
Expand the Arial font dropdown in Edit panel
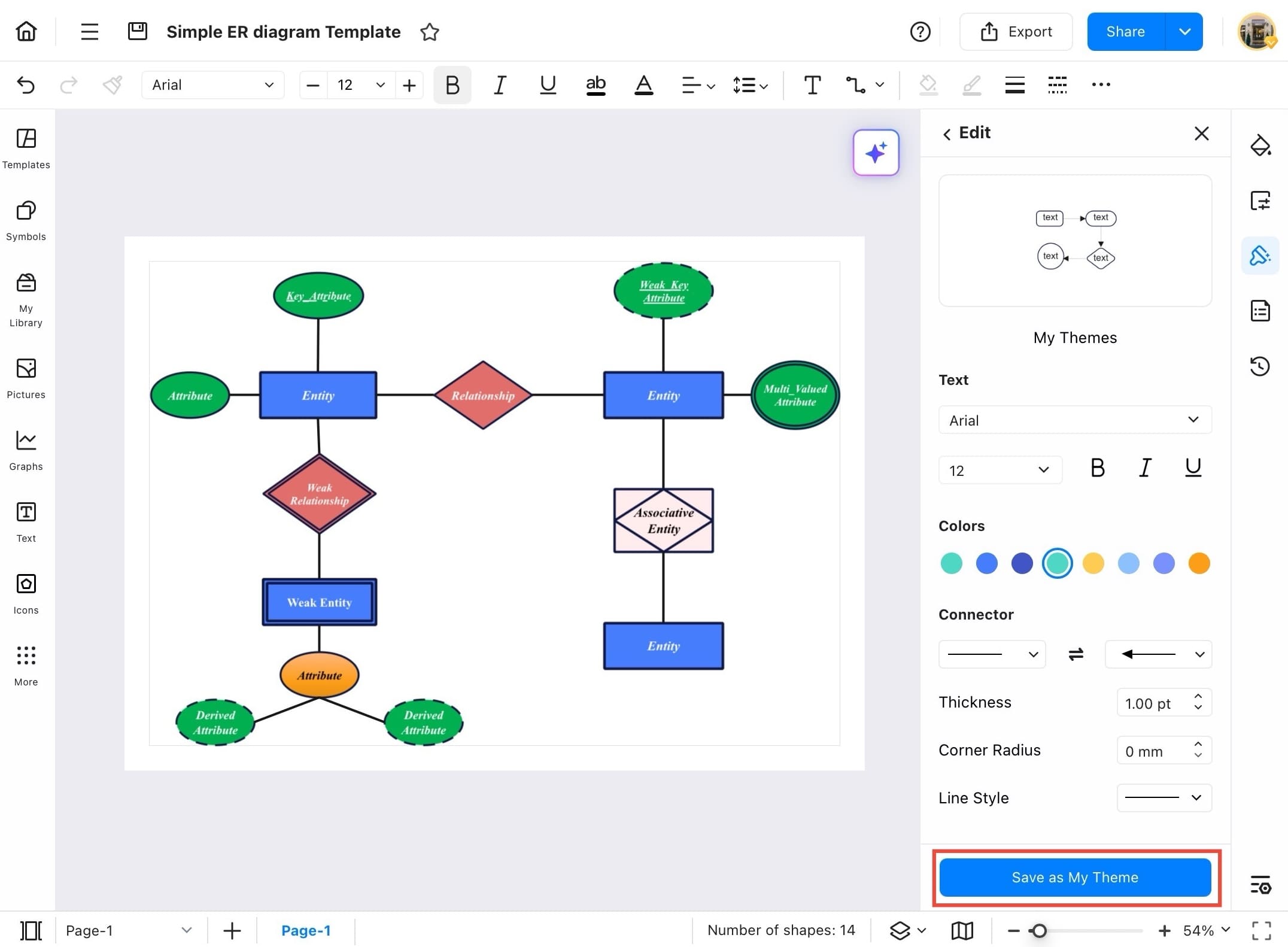click(x=1074, y=420)
